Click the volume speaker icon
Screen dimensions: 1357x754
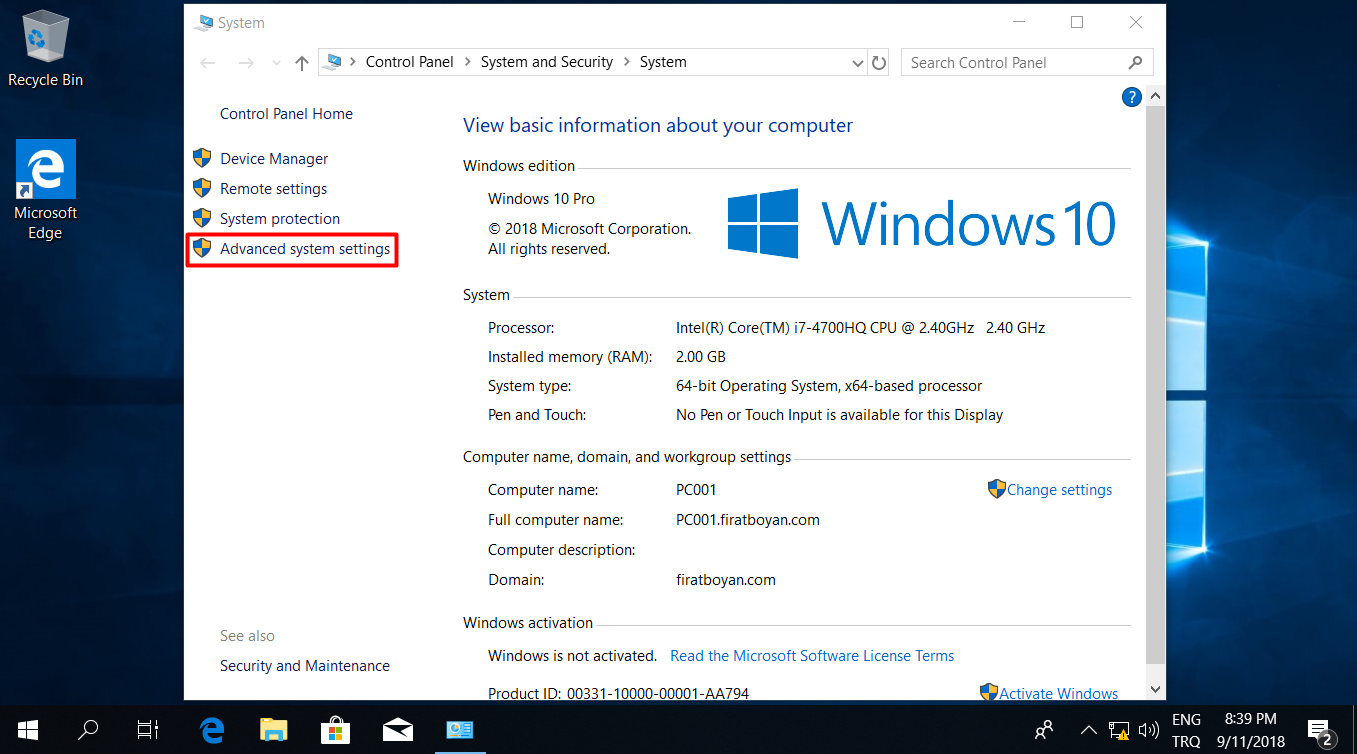coord(1149,730)
